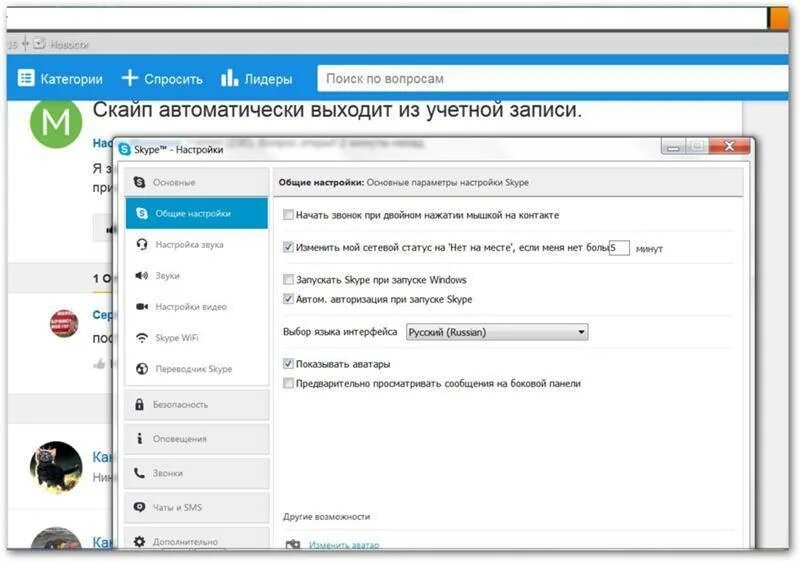Expand the Основные category header
800x562 pixels.
click(196, 182)
